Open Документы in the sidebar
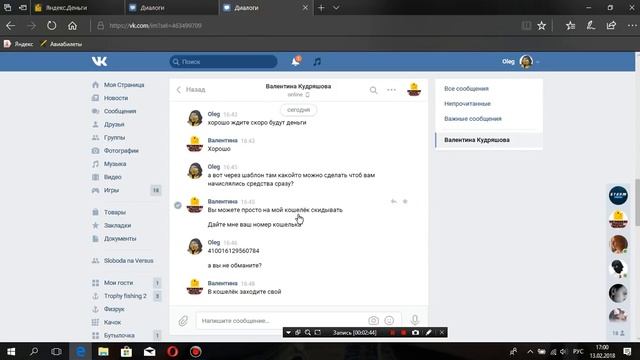Screen dimensions: 640x360 (x=120, y=238)
